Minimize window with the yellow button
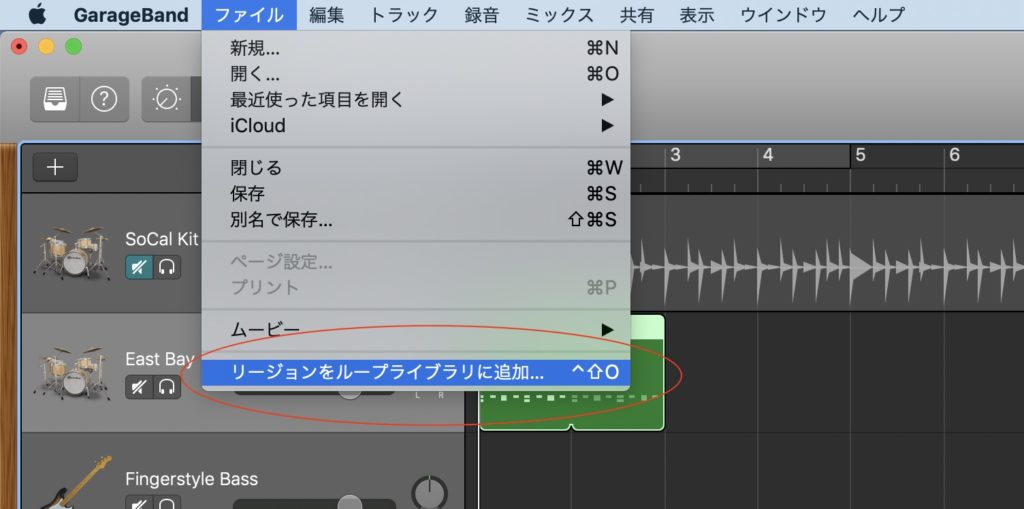Viewport: 1024px width, 509px height. click(46, 47)
